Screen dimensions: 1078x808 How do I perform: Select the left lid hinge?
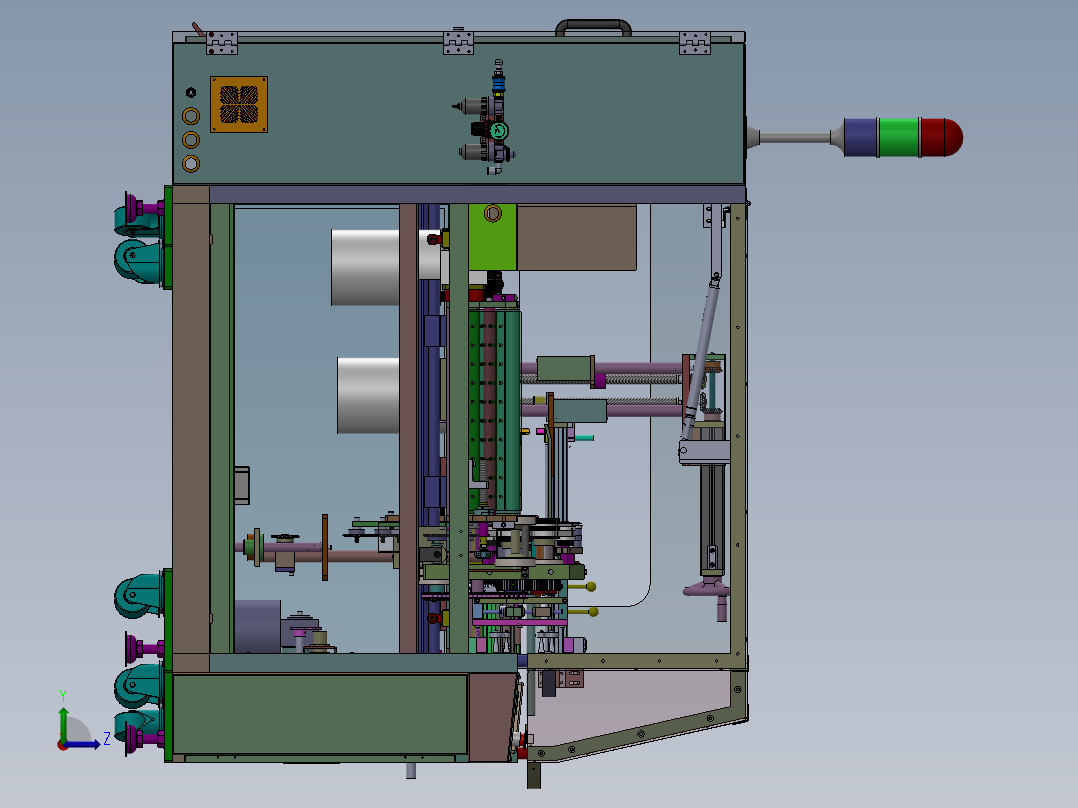[x=222, y=43]
